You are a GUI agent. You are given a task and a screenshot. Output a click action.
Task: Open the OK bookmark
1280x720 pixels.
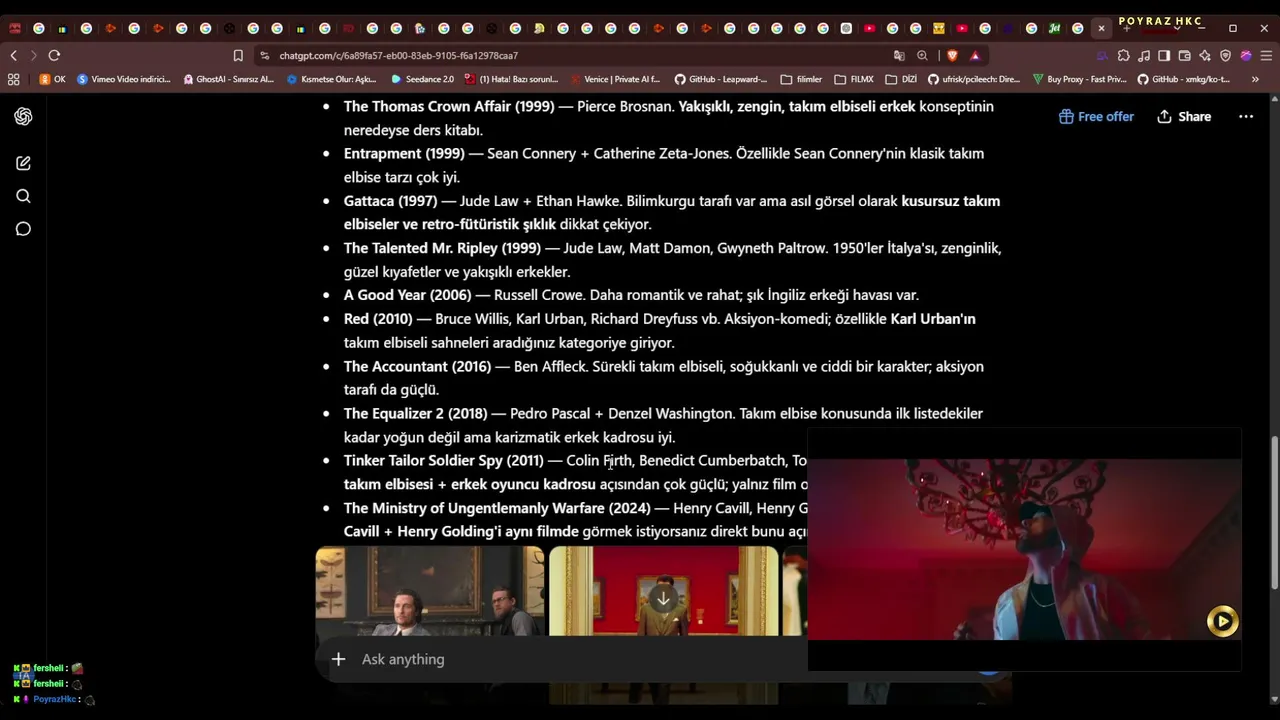[52, 79]
